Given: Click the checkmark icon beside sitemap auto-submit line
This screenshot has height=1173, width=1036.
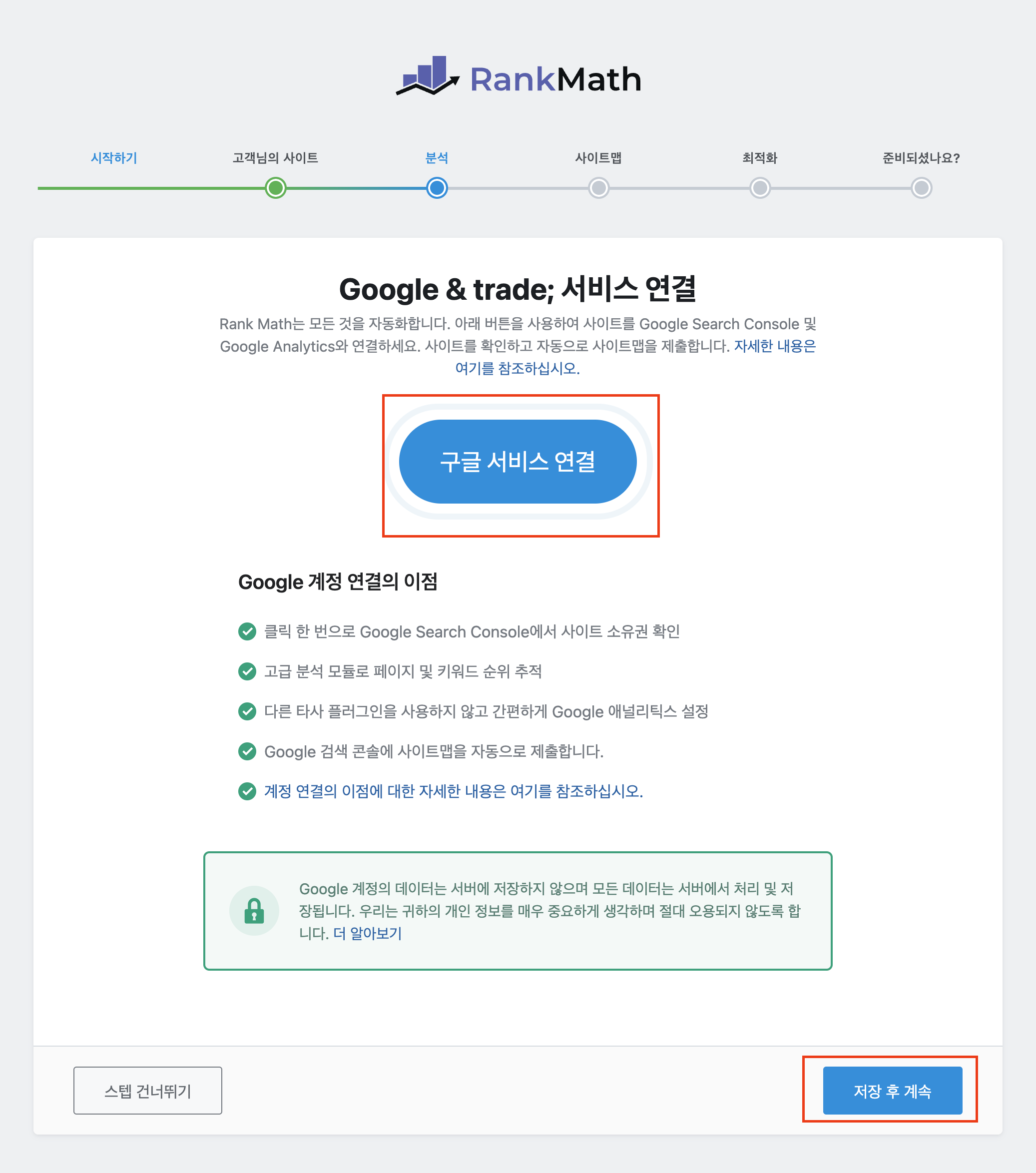Looking at the screenshot, I should (x=247, y=751).
